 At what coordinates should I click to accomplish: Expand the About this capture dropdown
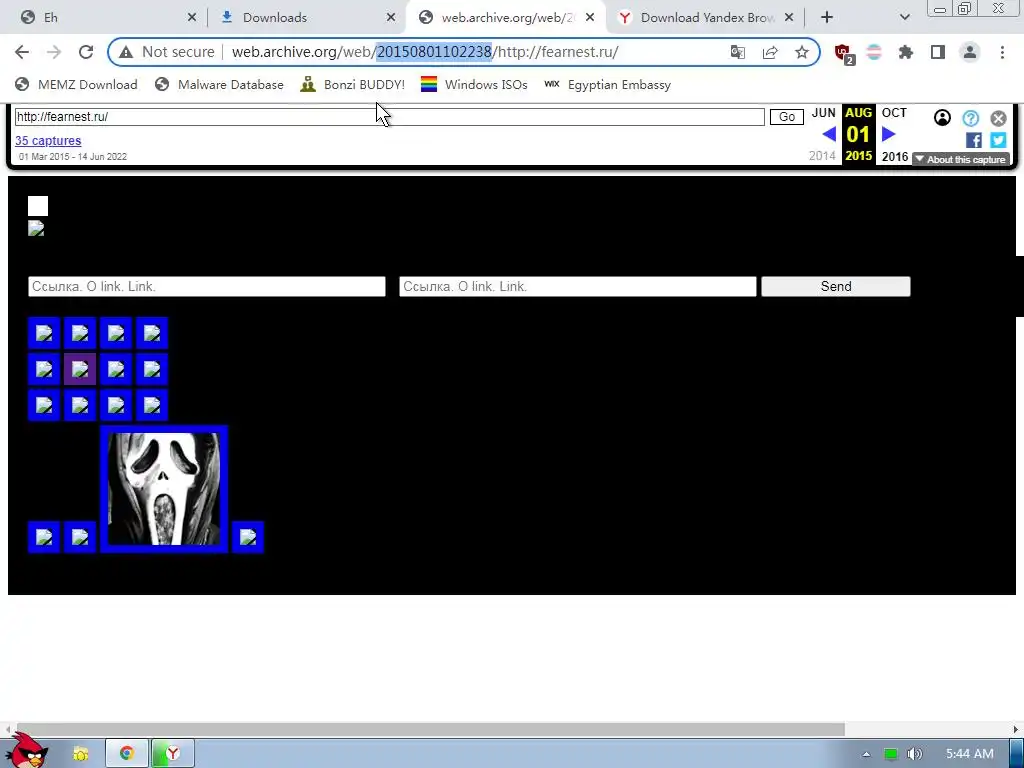(x=961, y=159)
